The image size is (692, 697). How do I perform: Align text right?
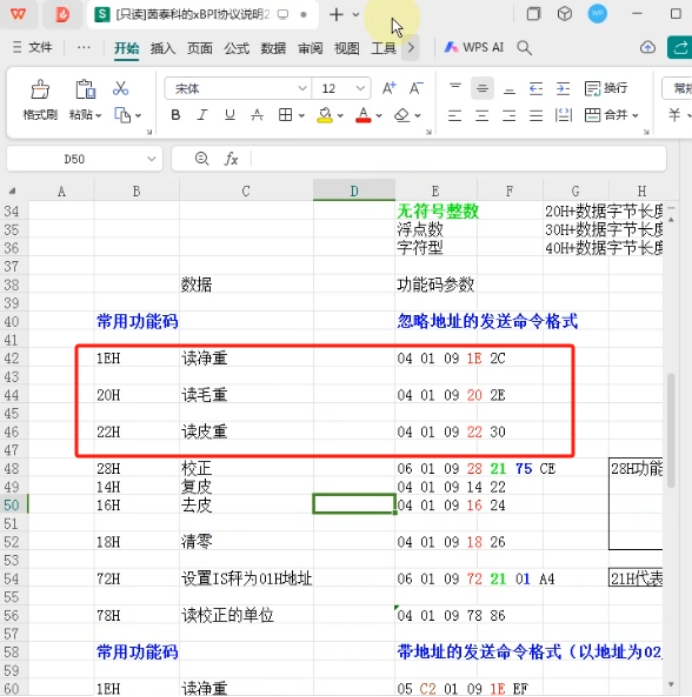click(x=509, y=116)
